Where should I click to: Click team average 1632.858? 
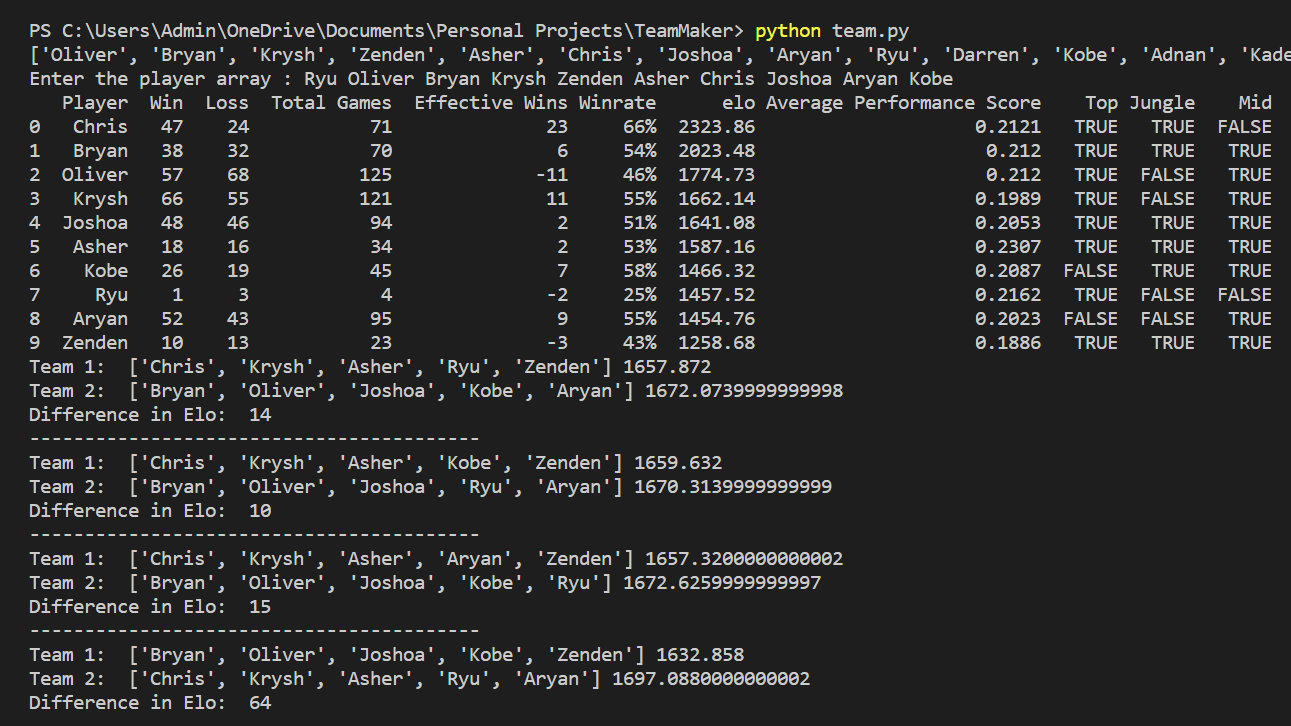[x=700, y=655]
